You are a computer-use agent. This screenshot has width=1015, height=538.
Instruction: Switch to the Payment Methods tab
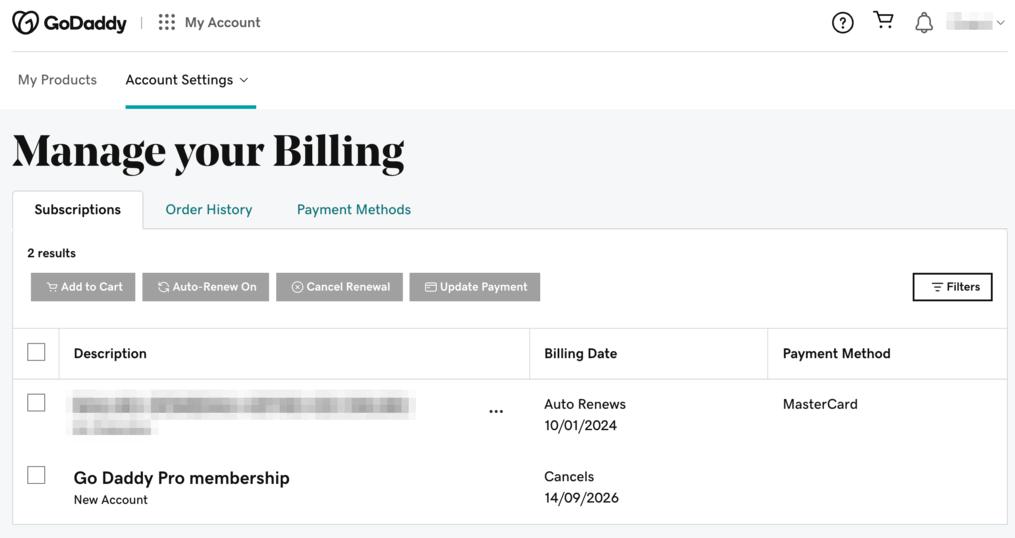pos(353,210)
